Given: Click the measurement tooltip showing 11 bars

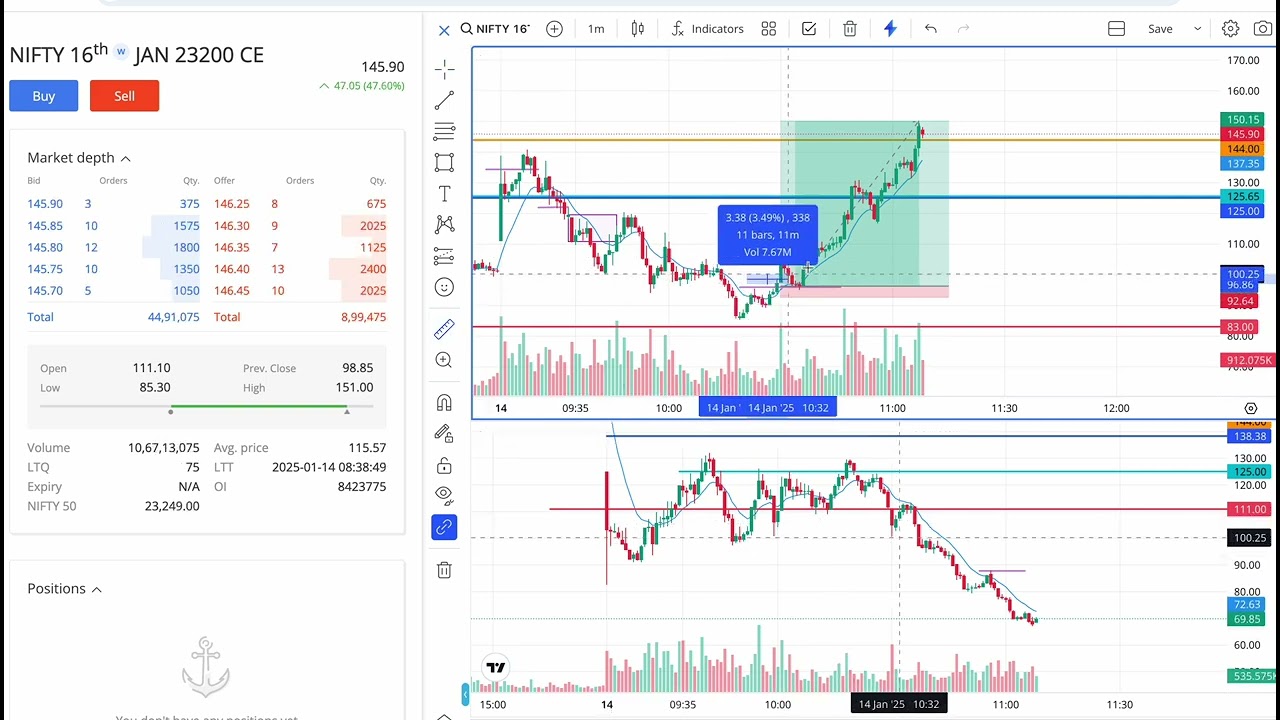Looking at the screenshot, I should pos(768,235).
